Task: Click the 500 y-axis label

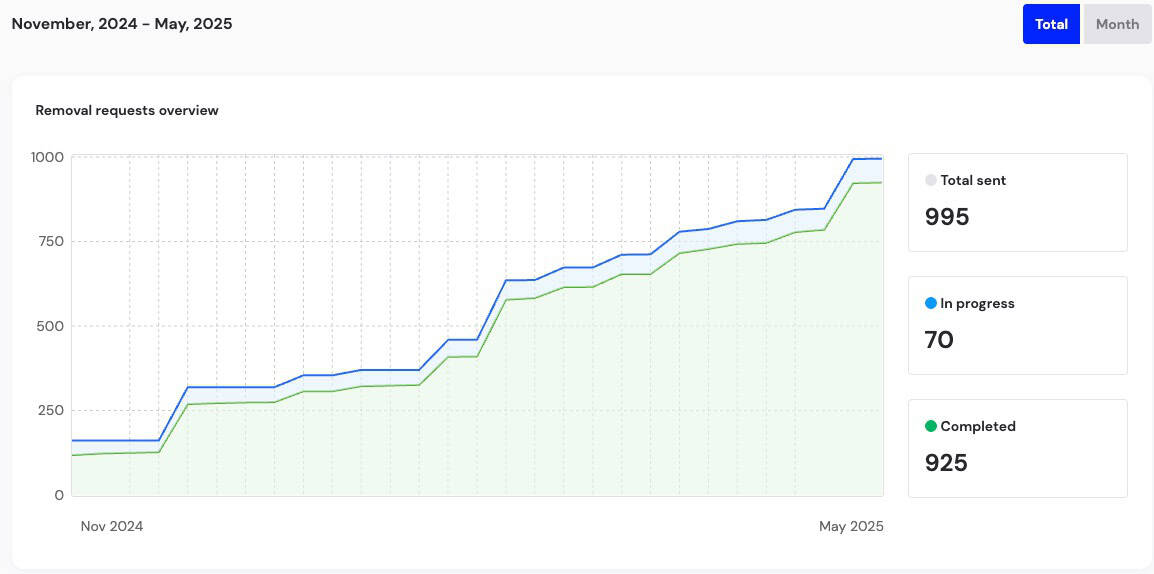Action: coord(50,326)
